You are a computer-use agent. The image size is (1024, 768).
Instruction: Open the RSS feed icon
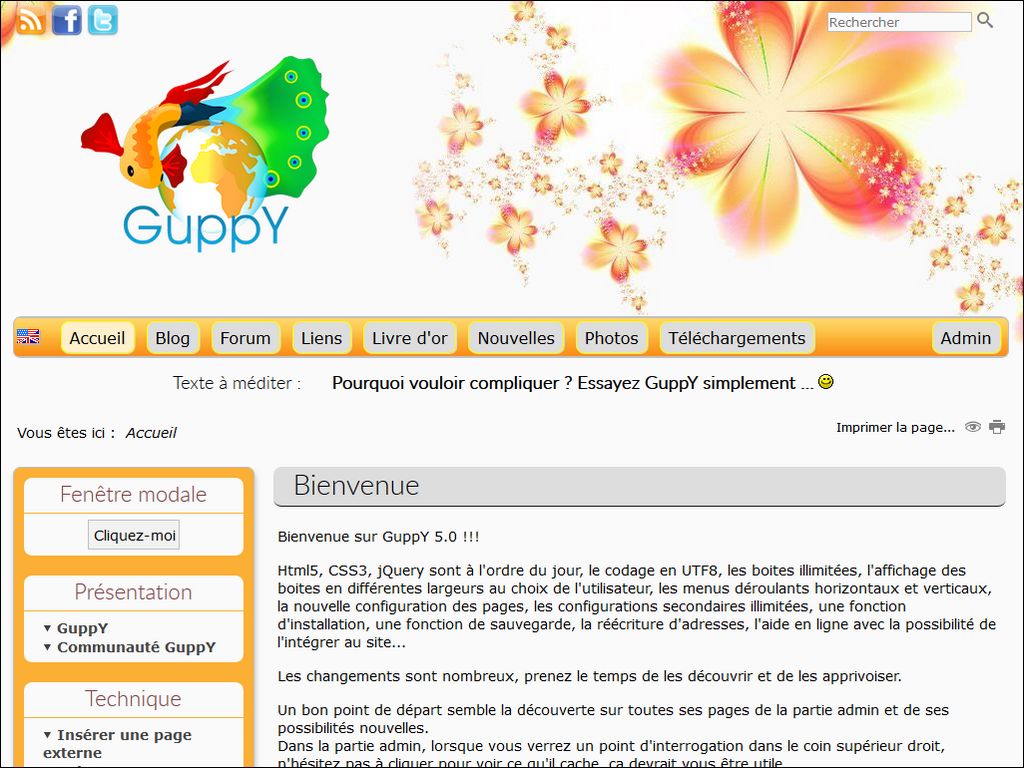[x=31, y=20]
